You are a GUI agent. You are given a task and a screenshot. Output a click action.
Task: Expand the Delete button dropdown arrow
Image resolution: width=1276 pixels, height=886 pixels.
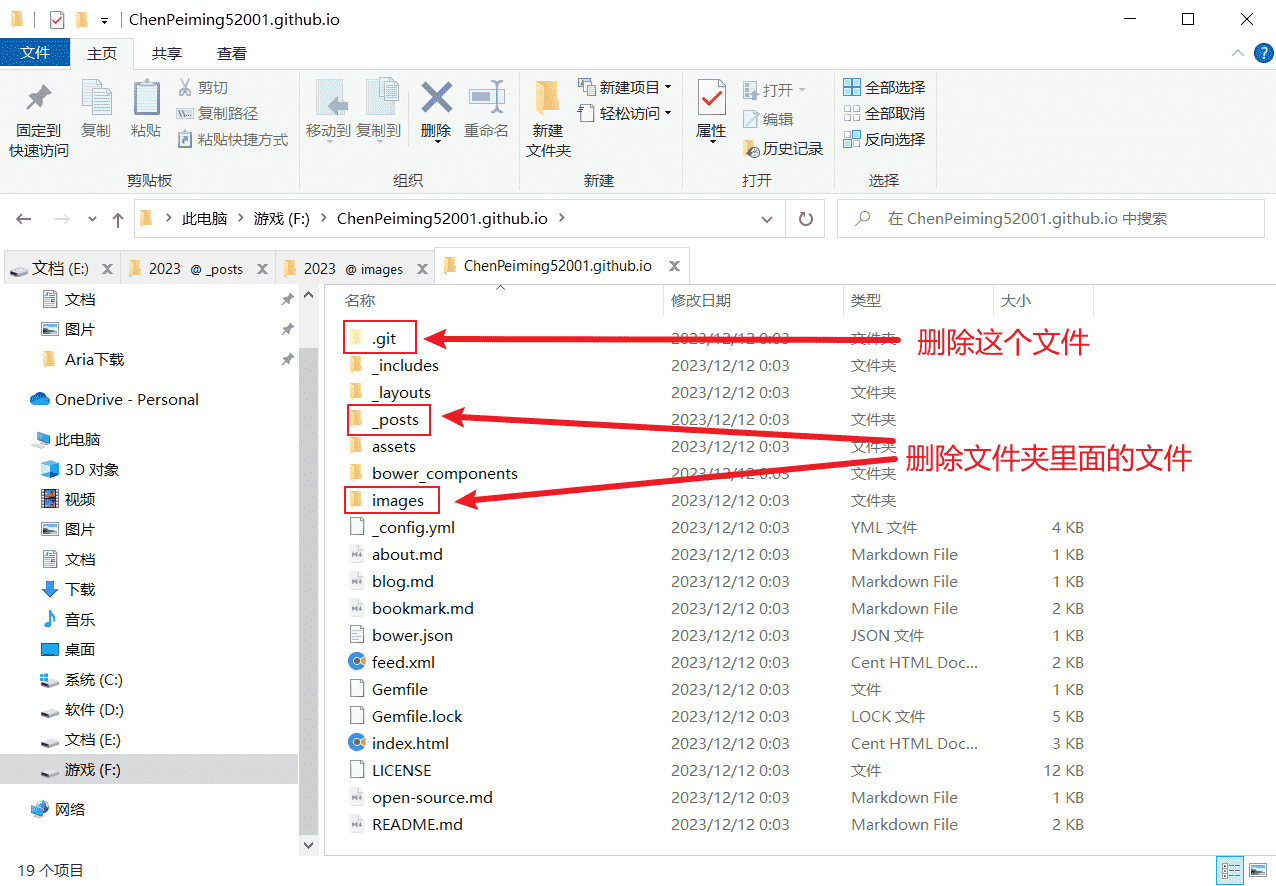coord(436,141)
